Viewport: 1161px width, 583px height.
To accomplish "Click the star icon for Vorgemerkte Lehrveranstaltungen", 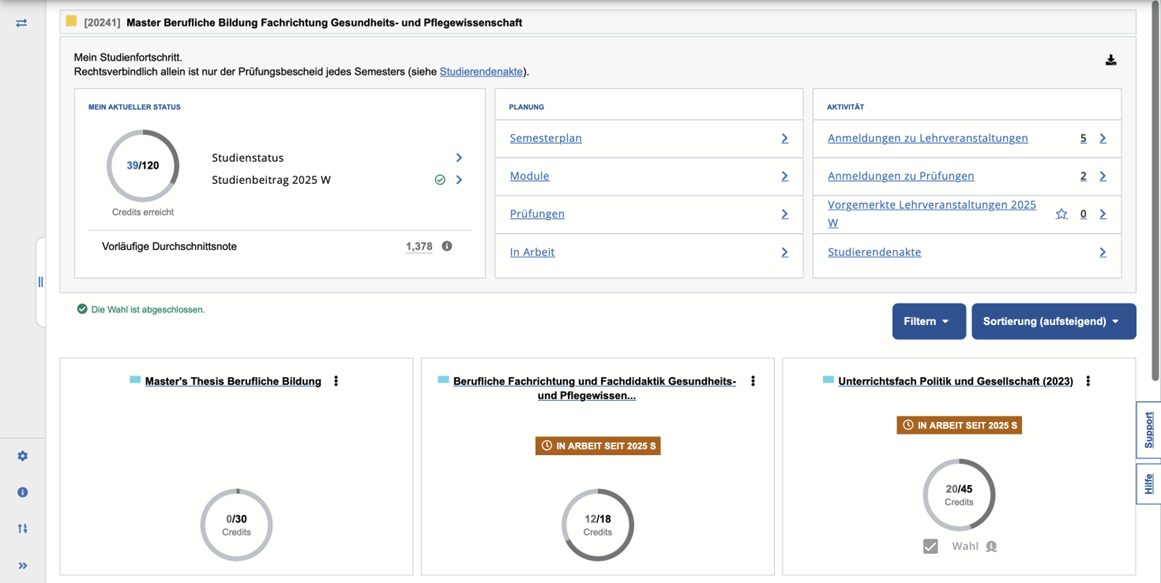I will (1061, 214).
